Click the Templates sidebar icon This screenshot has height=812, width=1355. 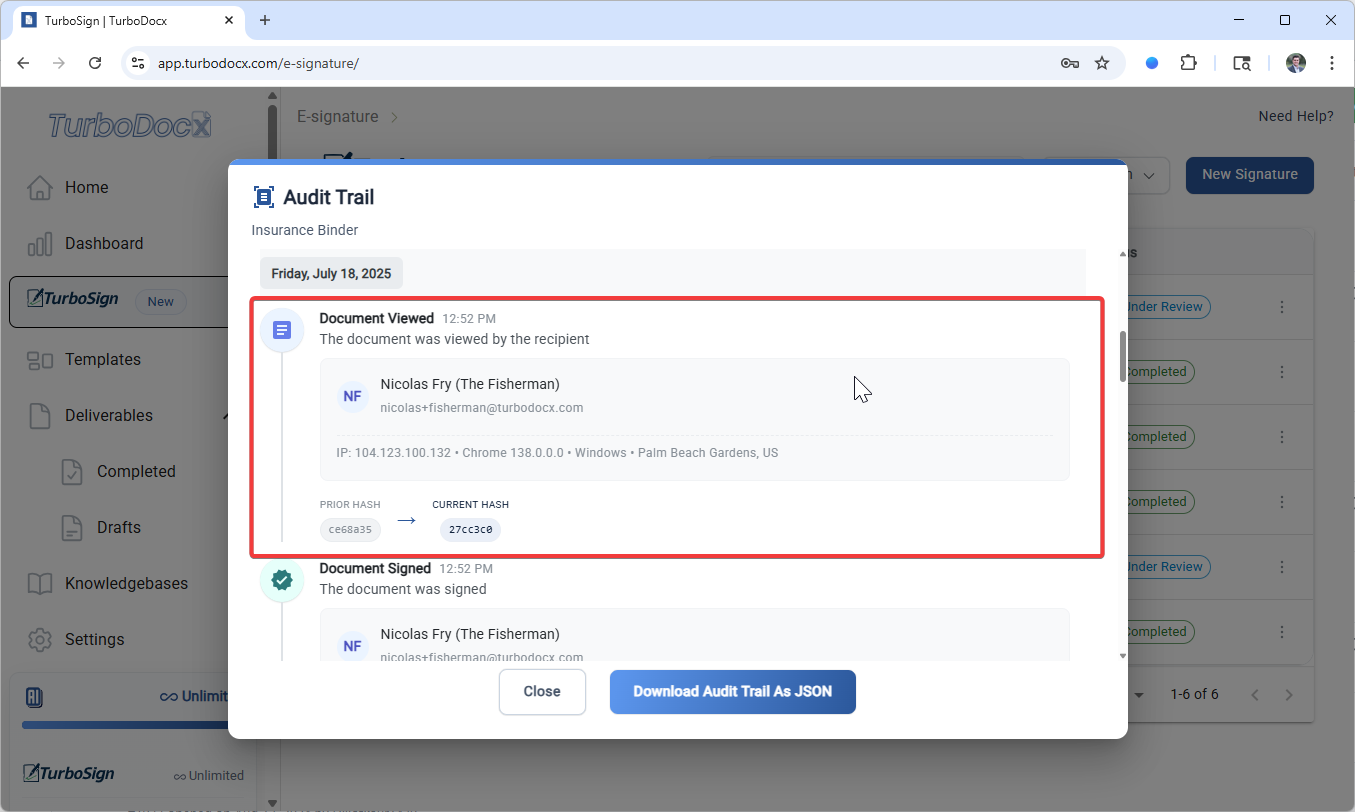(39, 359)
